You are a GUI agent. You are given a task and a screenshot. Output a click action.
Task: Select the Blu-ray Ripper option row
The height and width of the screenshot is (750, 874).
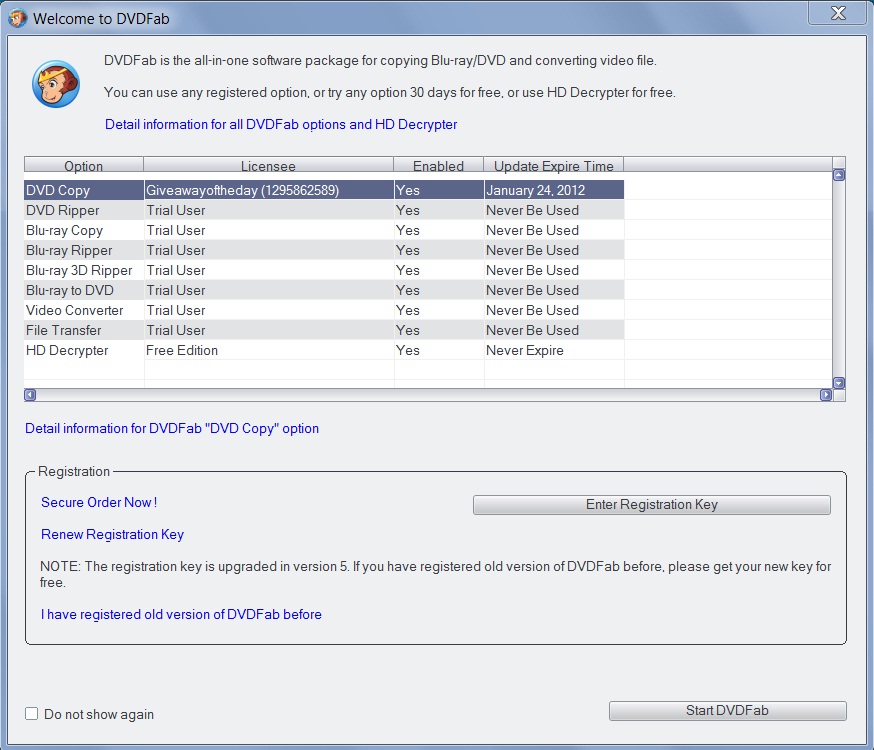point(324,250)
